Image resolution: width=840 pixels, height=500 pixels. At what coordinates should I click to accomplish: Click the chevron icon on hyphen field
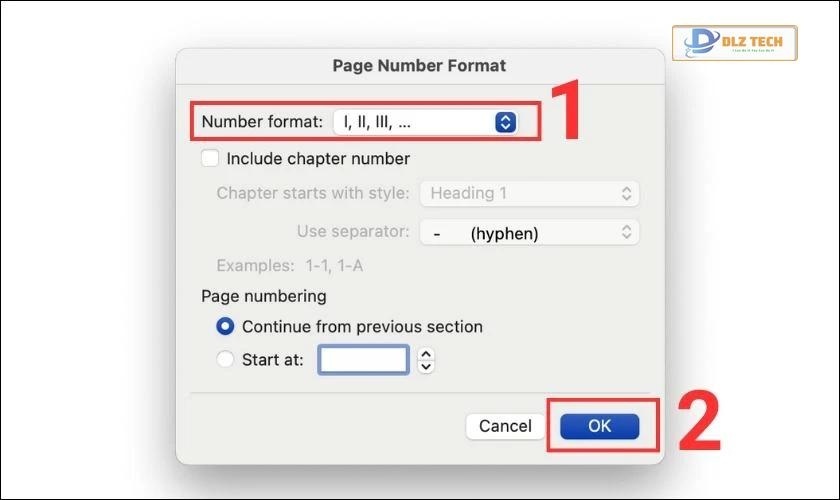[627, 233]
